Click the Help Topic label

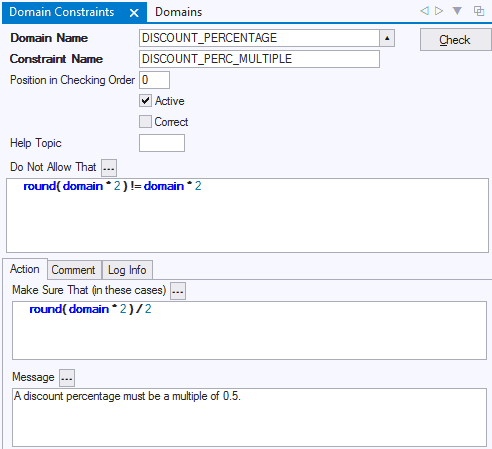pos(36,143)
